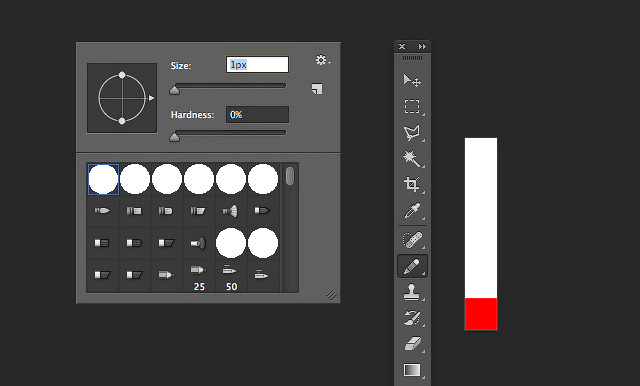Select the Crop tool

pyautogui.click(x=411, y=184)
